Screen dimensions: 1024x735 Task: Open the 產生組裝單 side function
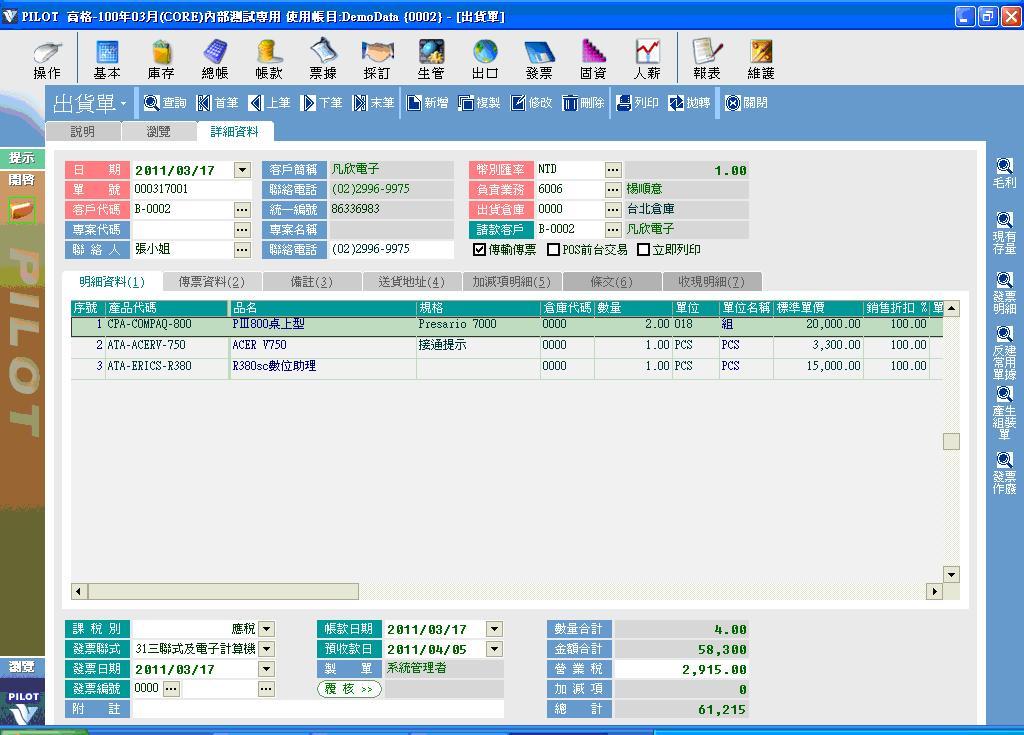1004,413
